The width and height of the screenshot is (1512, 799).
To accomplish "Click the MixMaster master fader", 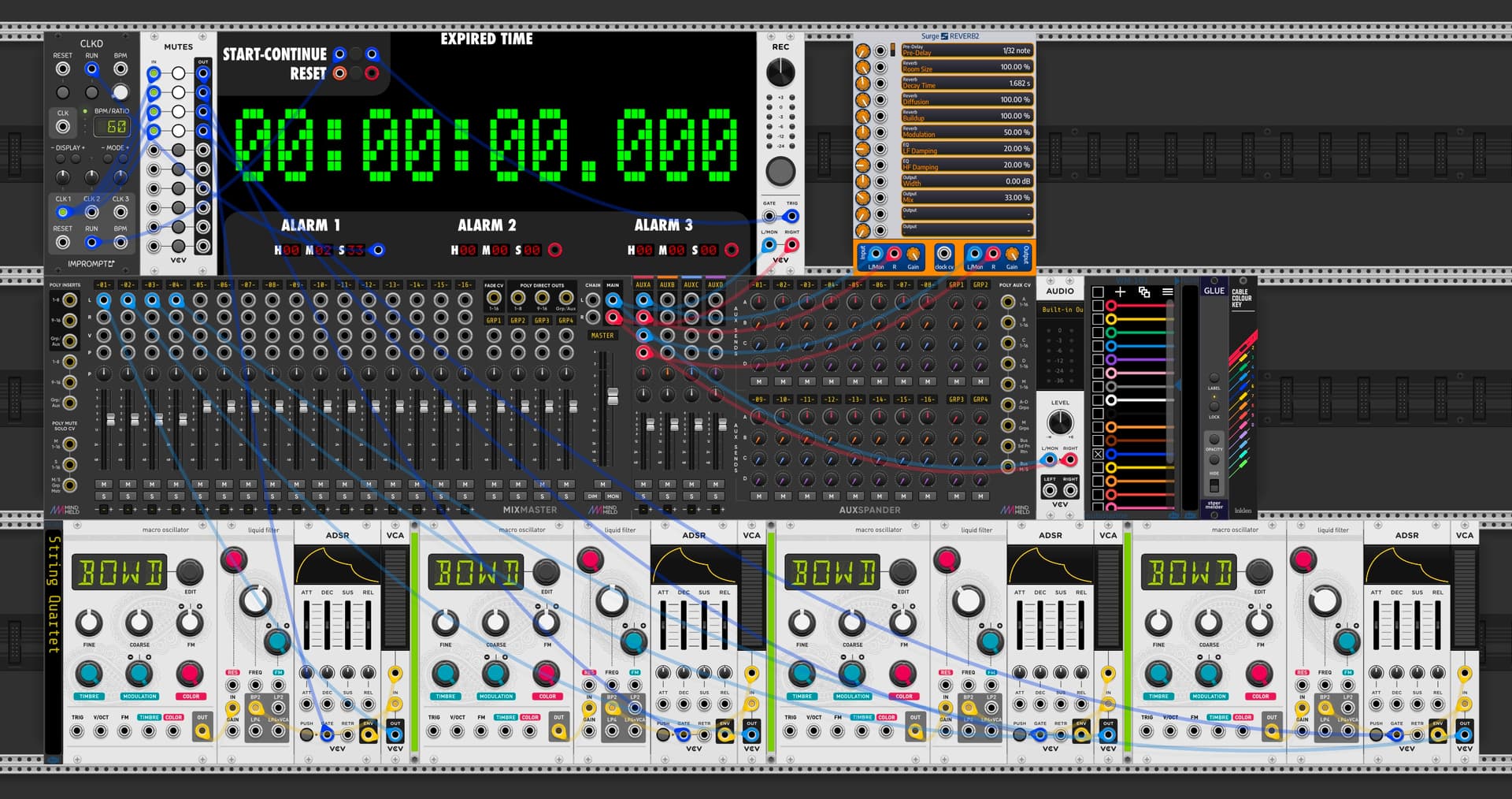I will point(613,396).
